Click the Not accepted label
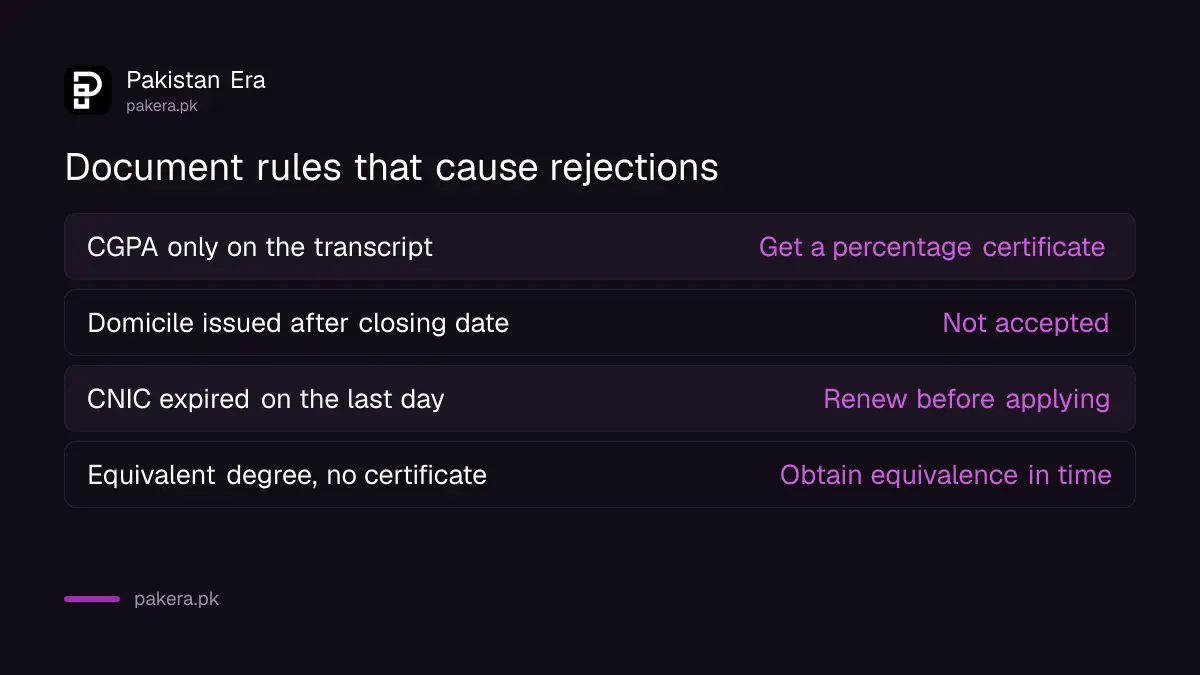The height and width of the screenshot is (675, 1200). (x=1025, y=323)
